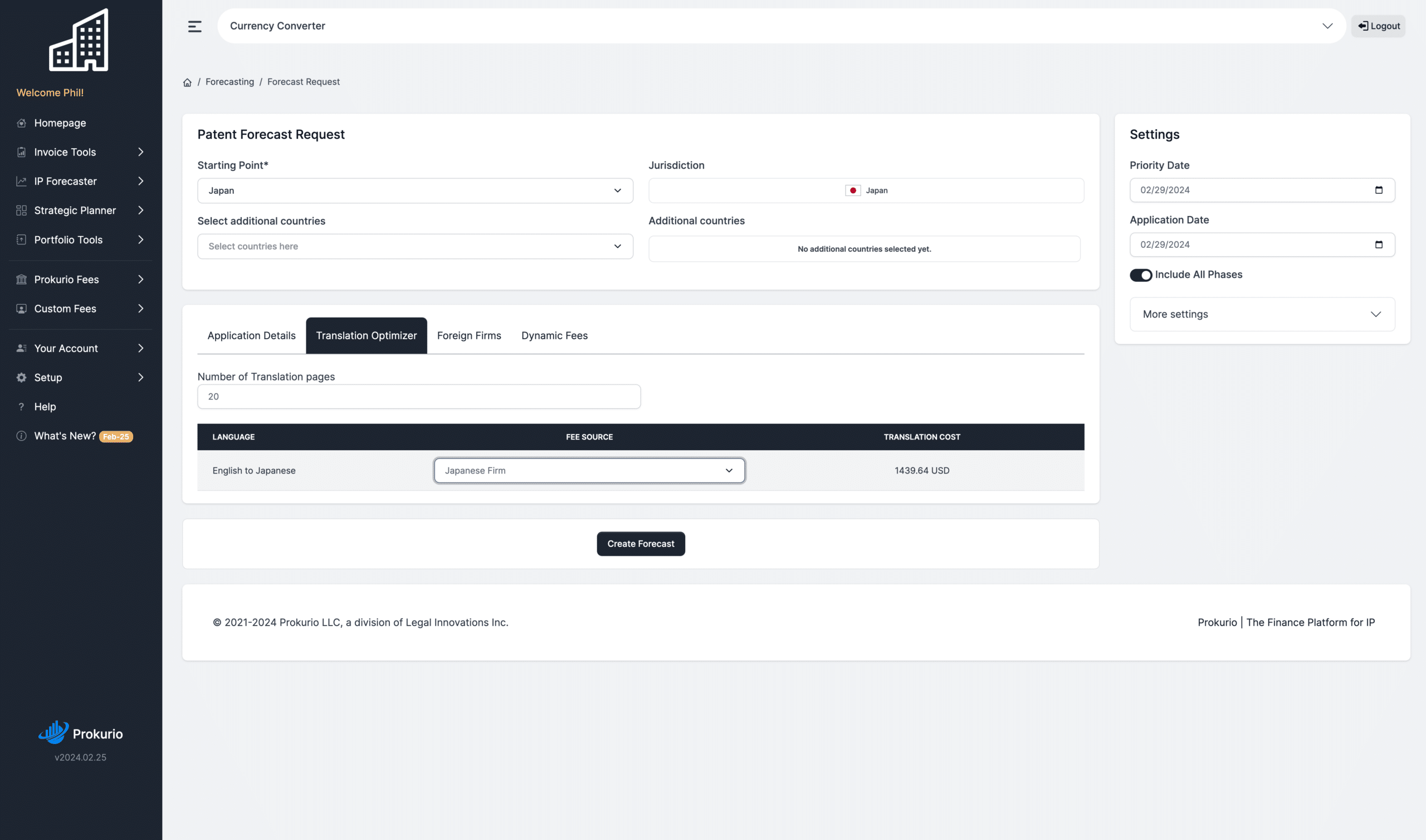Click the home icon in breadcrumb
This screenshot has height=840, width=1426.
pos(187,82)
